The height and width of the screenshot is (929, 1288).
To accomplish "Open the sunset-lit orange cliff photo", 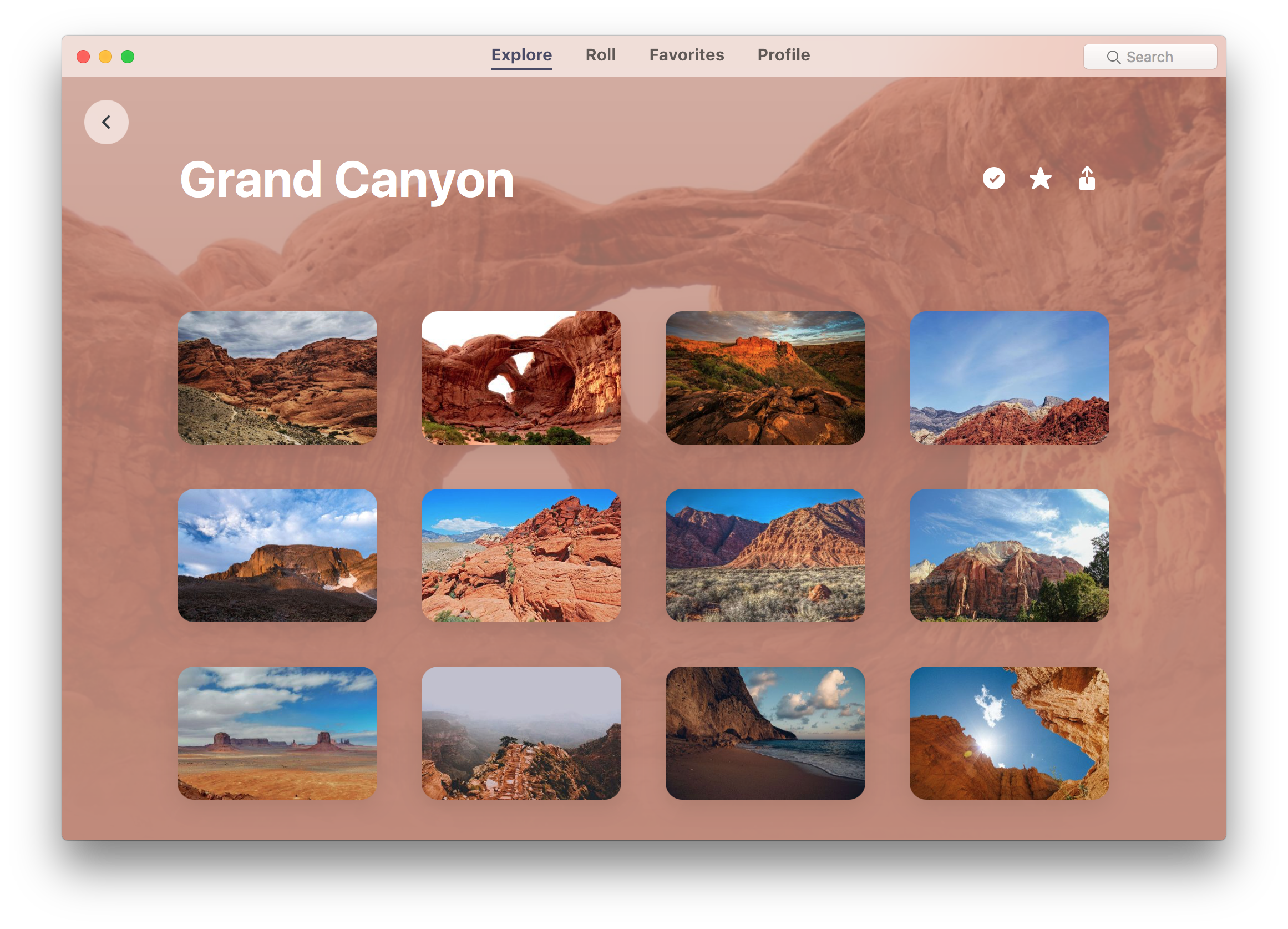I will pyautogui.click(x=765, y=378).
